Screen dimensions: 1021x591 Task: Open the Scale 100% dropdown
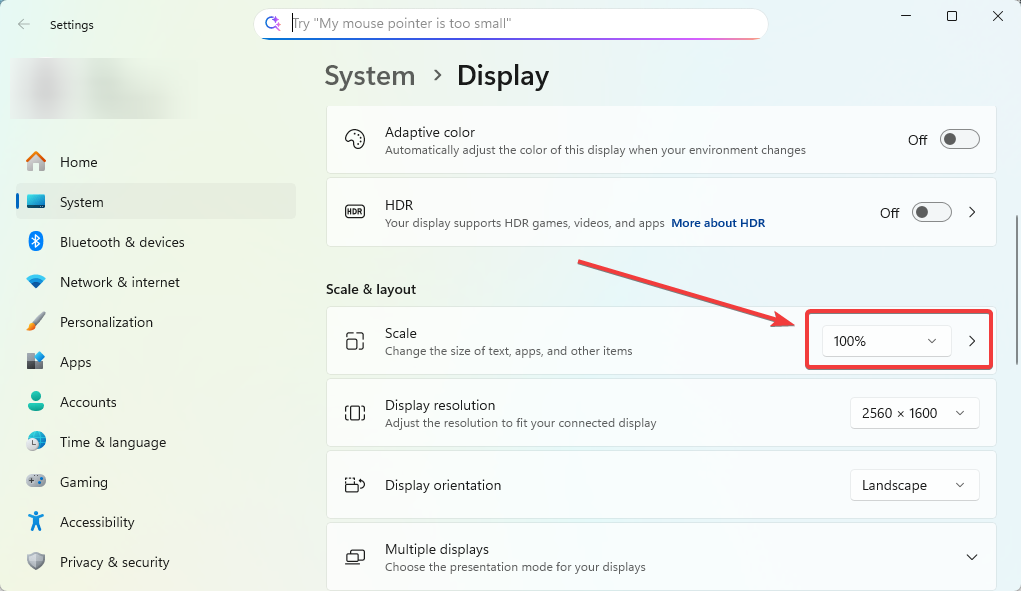[x=886, y=341]
